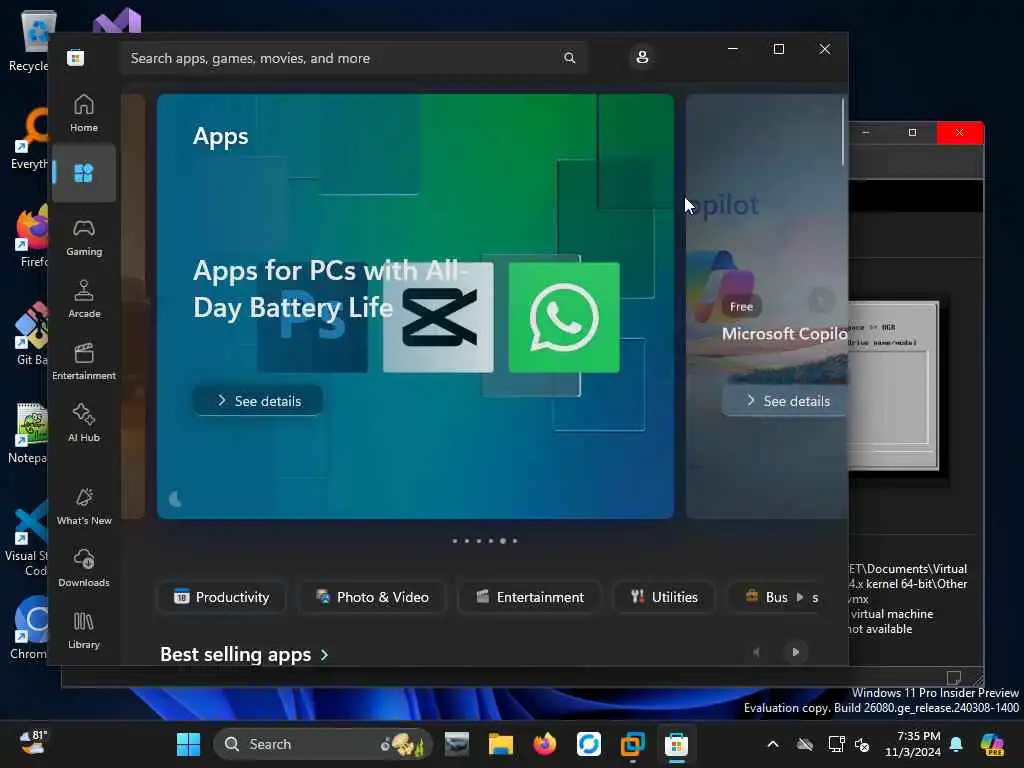Go to next best selling apps page
This screenshot has height=768, width=1024.
[x=795, y=652]
